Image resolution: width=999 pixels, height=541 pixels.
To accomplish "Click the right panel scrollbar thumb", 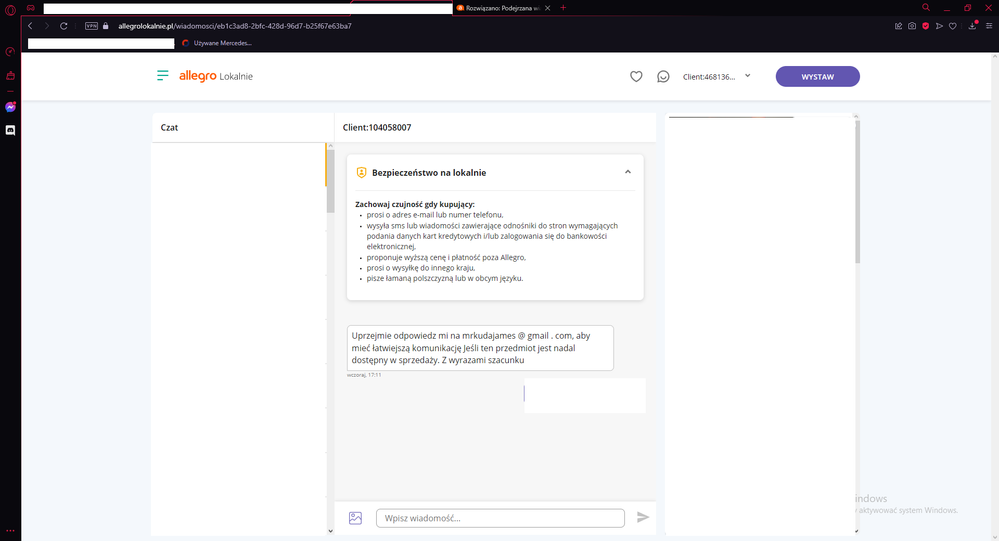I will click(857, 192).
